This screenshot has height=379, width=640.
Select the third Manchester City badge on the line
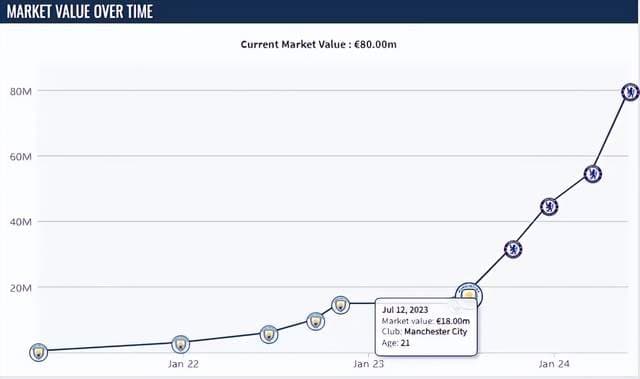tap(269, 335)
